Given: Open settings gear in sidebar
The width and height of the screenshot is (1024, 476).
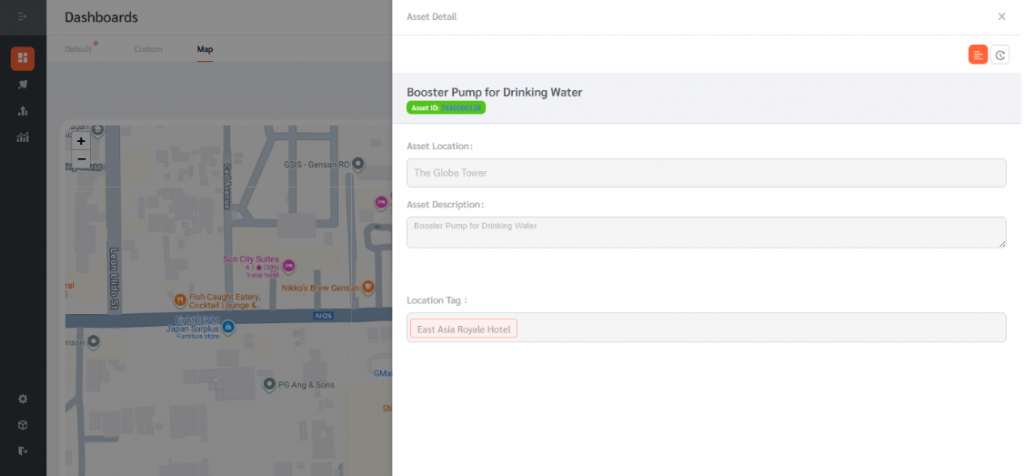Looking at the screenshot, I should click(23, 399).
